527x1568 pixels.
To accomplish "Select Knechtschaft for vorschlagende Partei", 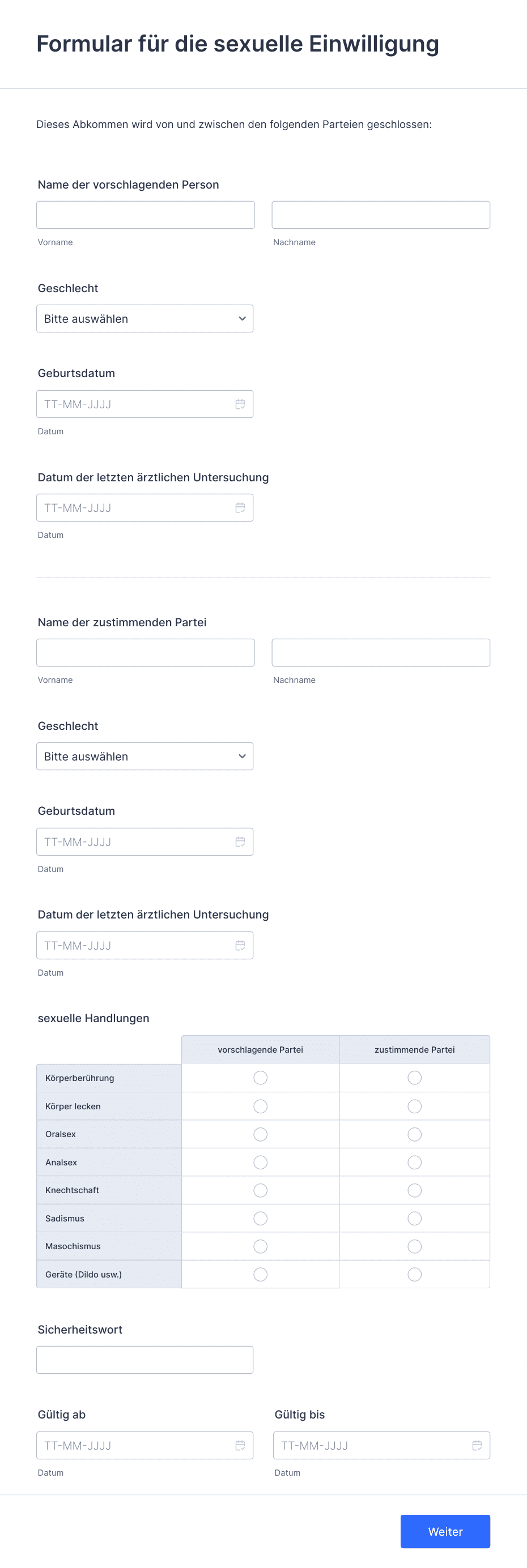I will 260,1190.
